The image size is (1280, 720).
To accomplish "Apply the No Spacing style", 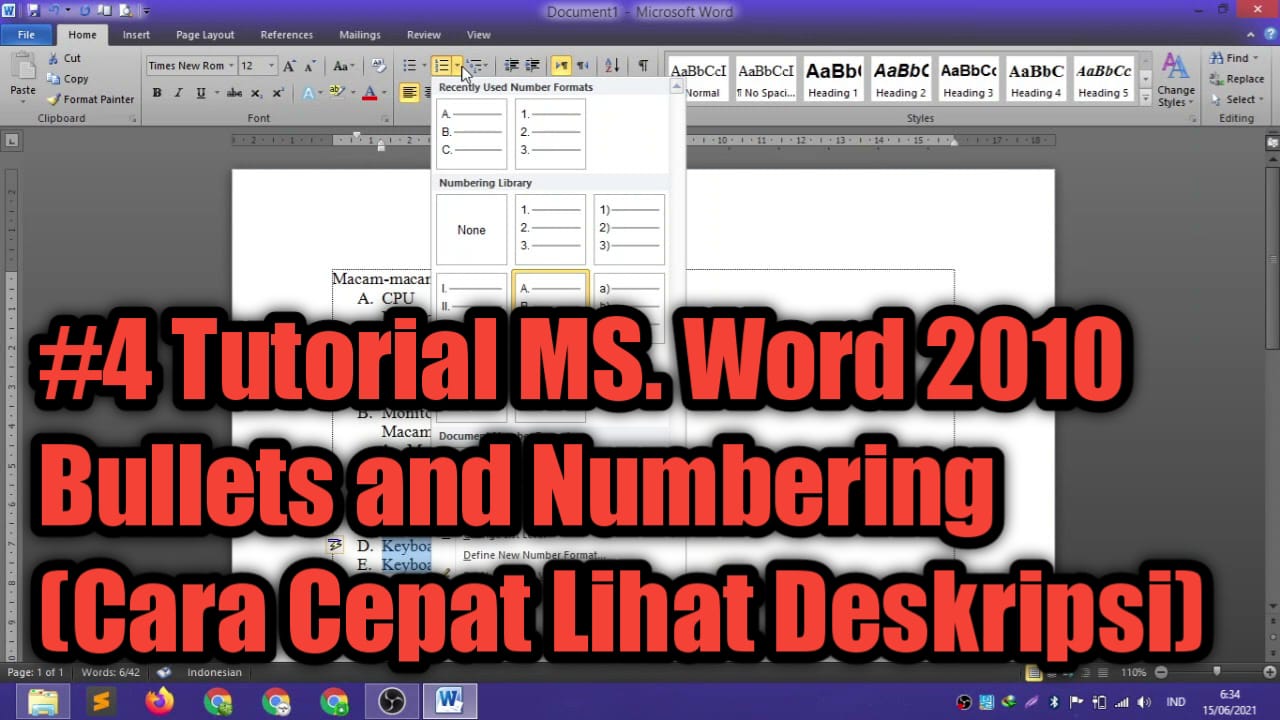I will pos(765,79).
